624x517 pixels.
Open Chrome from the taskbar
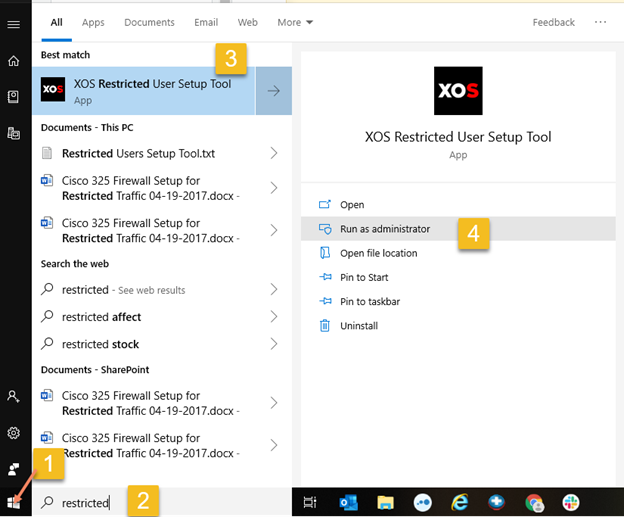[534, 502]
